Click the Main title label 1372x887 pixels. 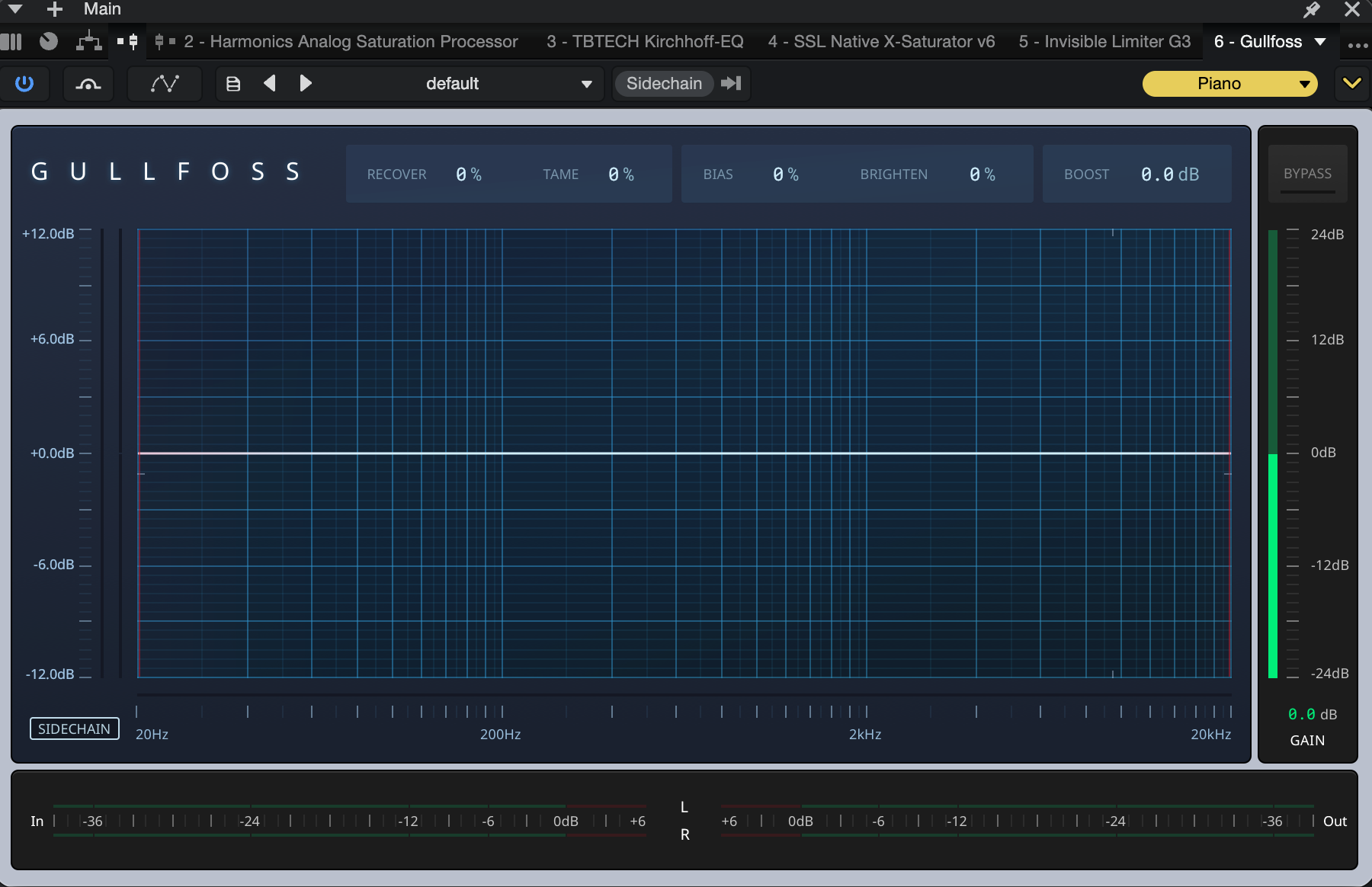point(102,9)
